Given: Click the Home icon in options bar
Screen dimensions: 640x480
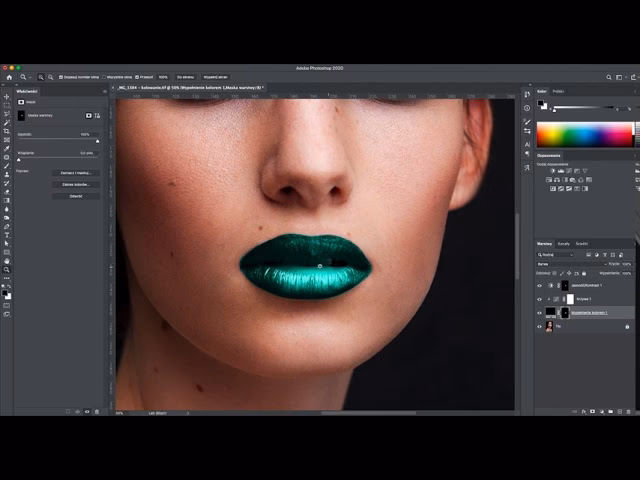Looking at the screenshot, I should coord(9,77).
